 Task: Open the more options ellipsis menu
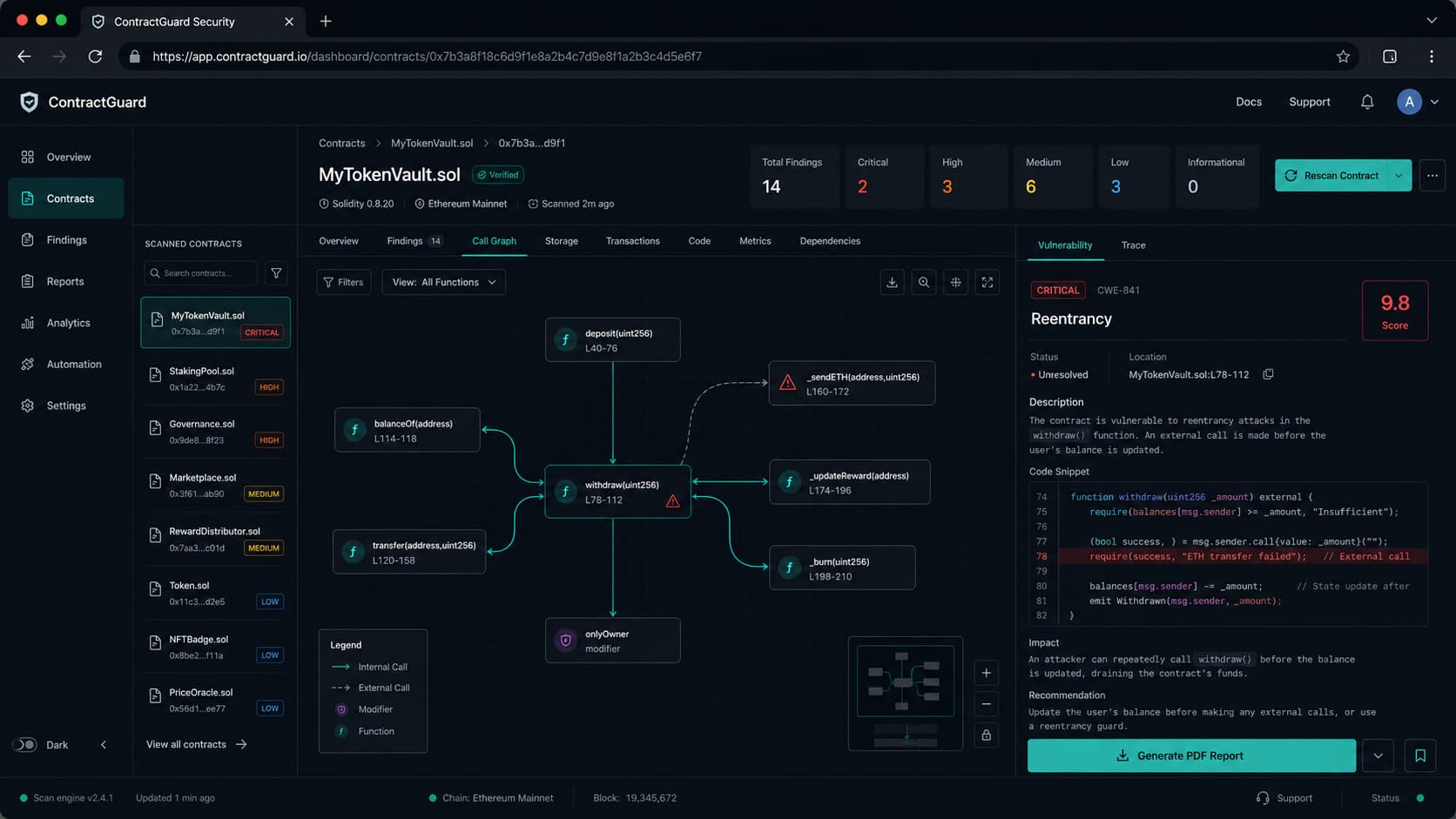pos(1432,176)
